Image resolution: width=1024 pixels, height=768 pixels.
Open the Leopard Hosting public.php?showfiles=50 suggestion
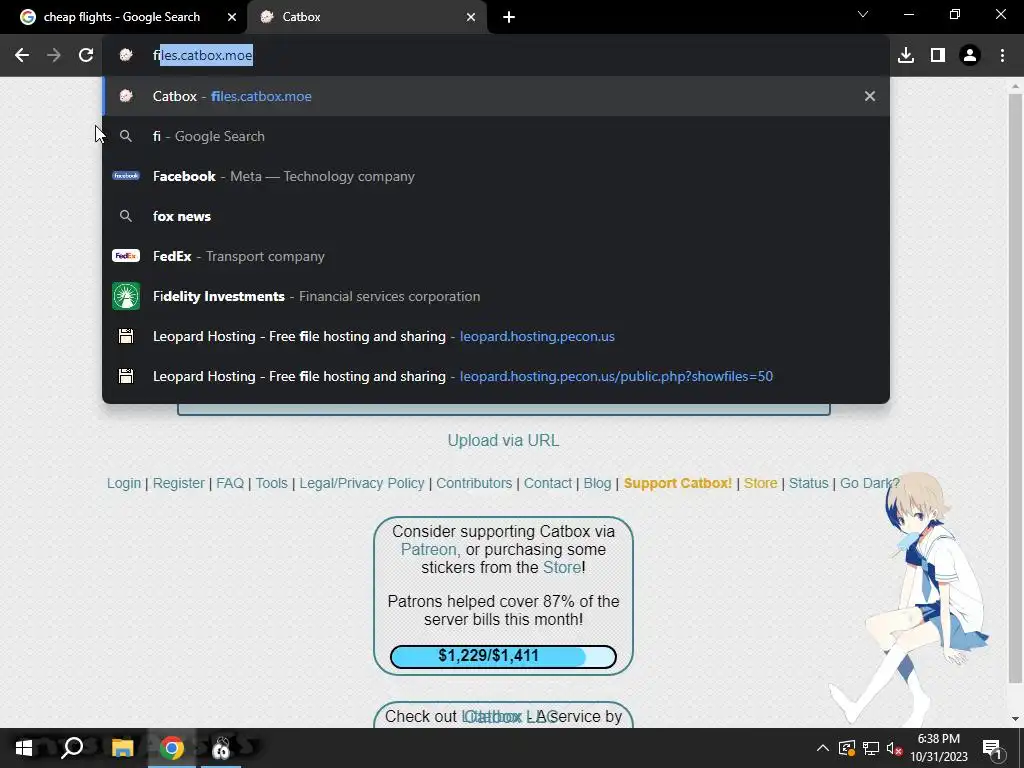(x=496, y=376)
